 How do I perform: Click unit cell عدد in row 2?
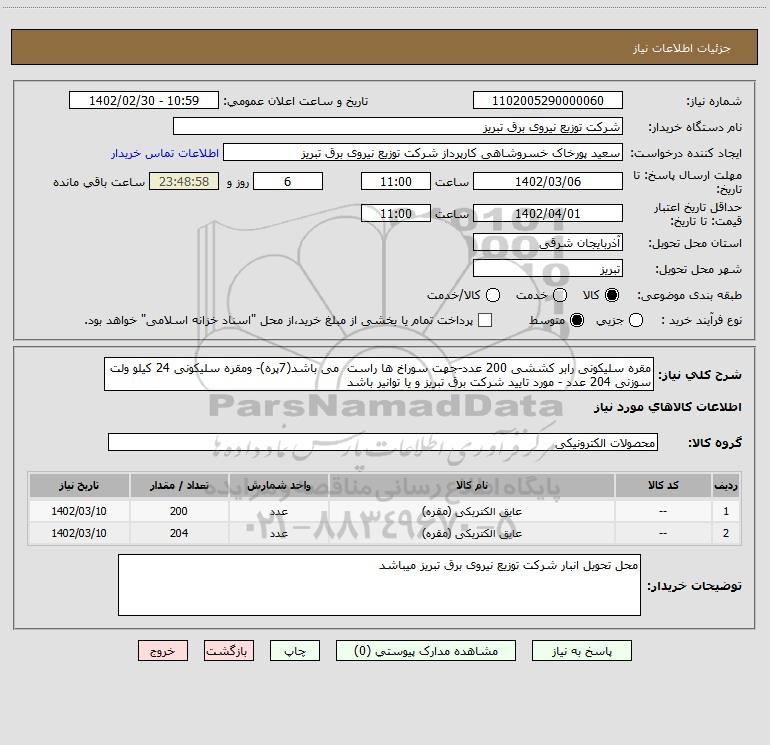278,533
